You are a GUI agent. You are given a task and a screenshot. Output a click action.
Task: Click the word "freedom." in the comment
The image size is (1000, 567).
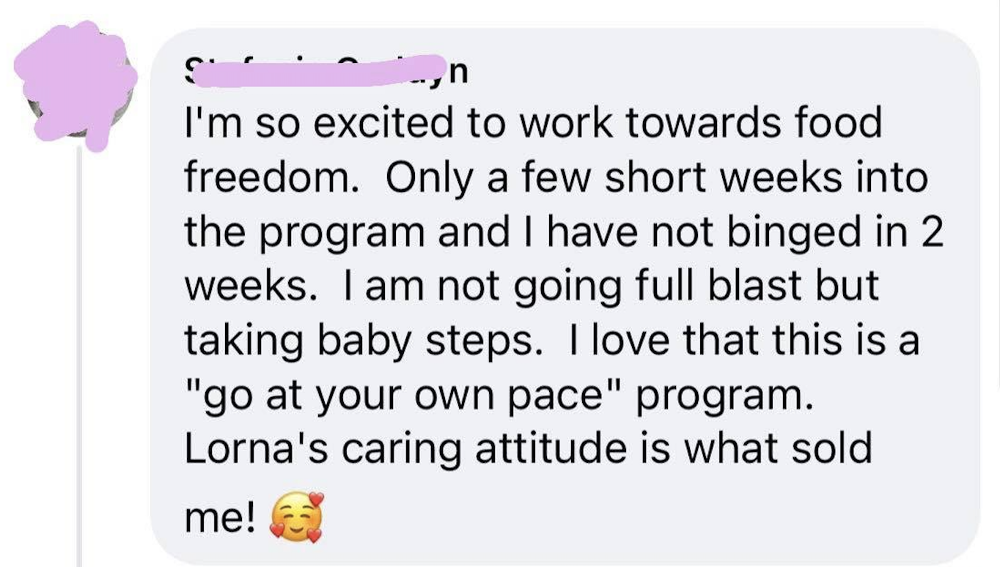[270, 177]
